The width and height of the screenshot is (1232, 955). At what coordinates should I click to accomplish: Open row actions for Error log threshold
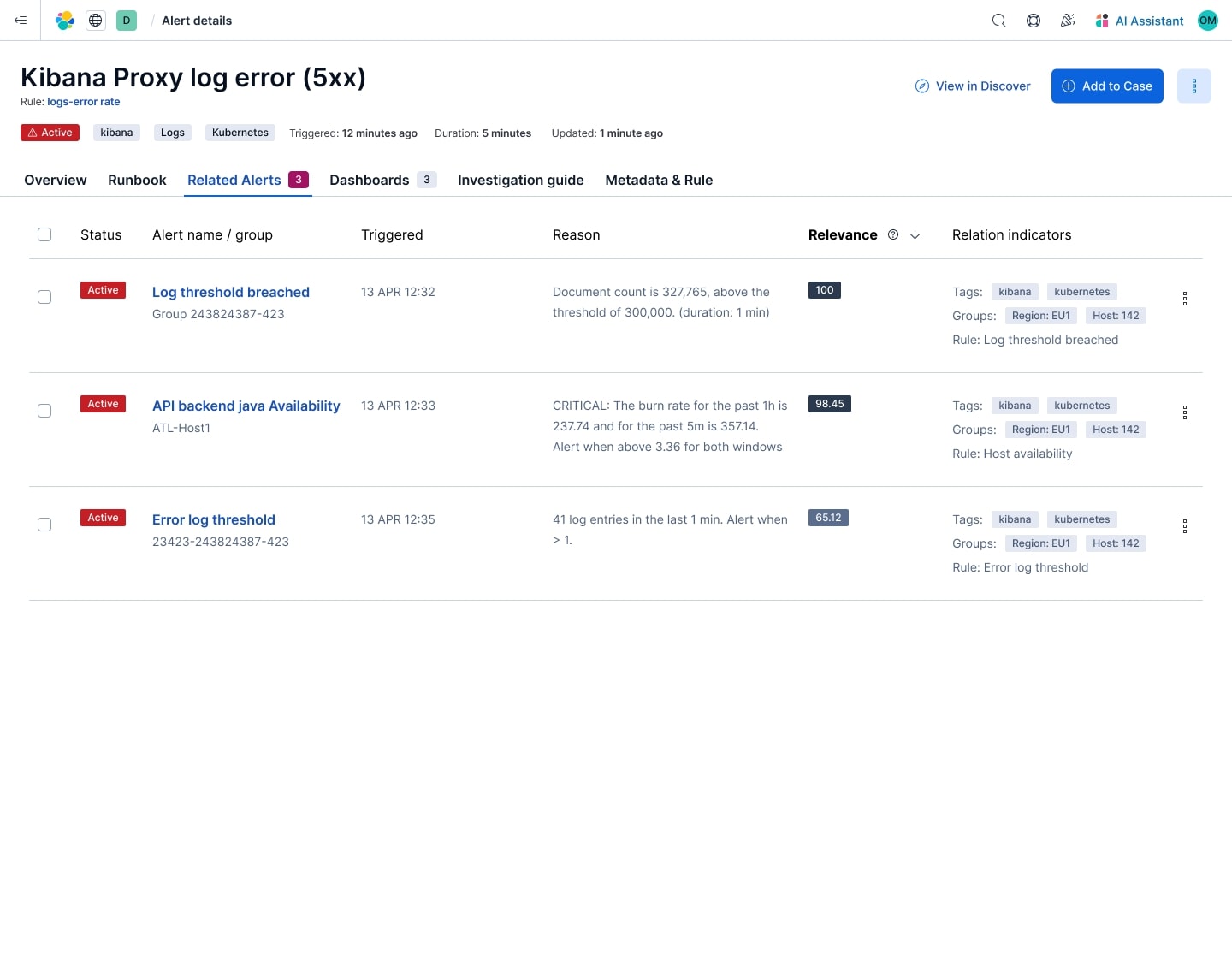point(1185,526)
